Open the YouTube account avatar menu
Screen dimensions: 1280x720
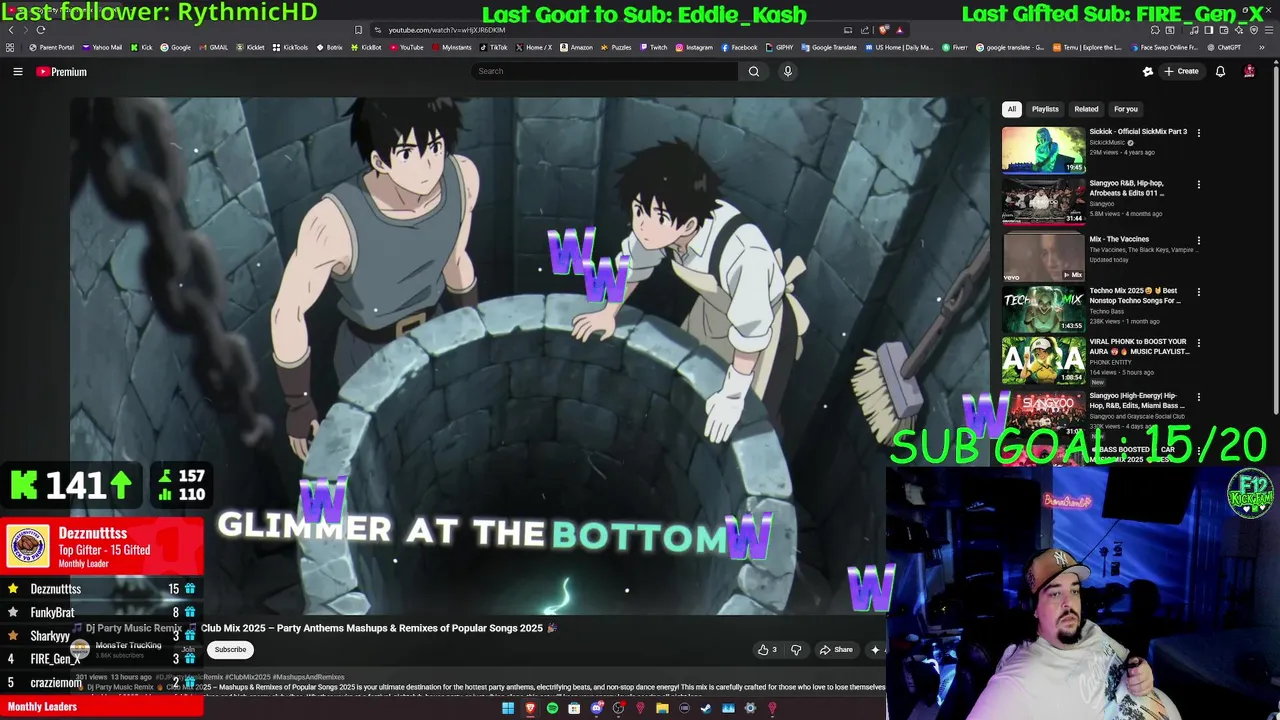pyautogui.click(x=1249, y=71)
